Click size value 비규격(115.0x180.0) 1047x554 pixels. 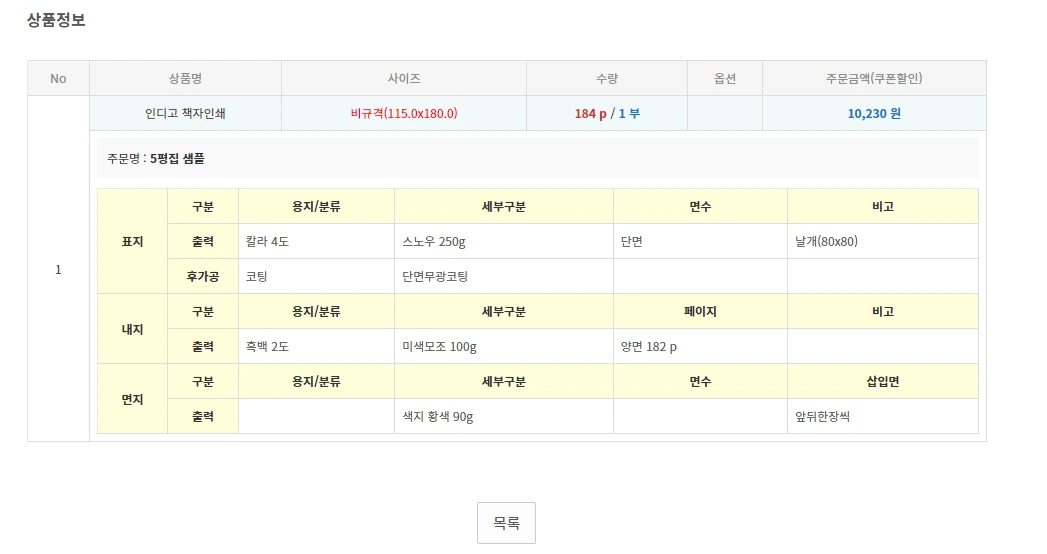coord(404,113)
